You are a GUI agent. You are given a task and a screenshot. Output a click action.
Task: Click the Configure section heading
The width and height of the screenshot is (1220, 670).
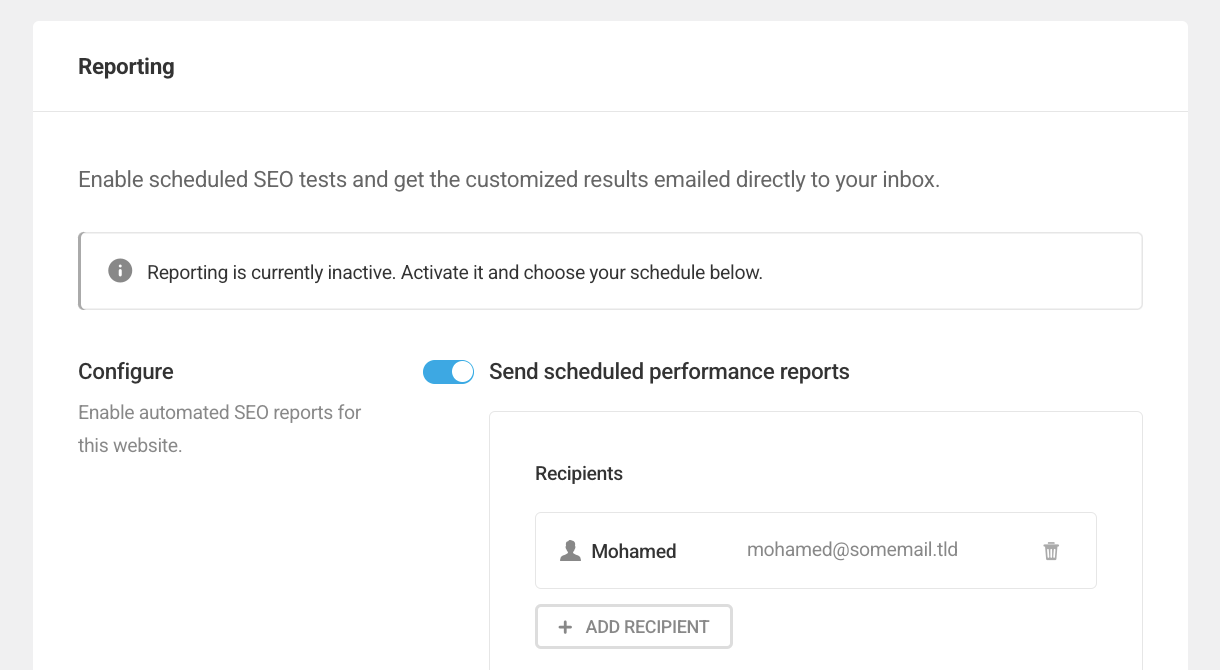pyautogui.click(x=125, y=371)
